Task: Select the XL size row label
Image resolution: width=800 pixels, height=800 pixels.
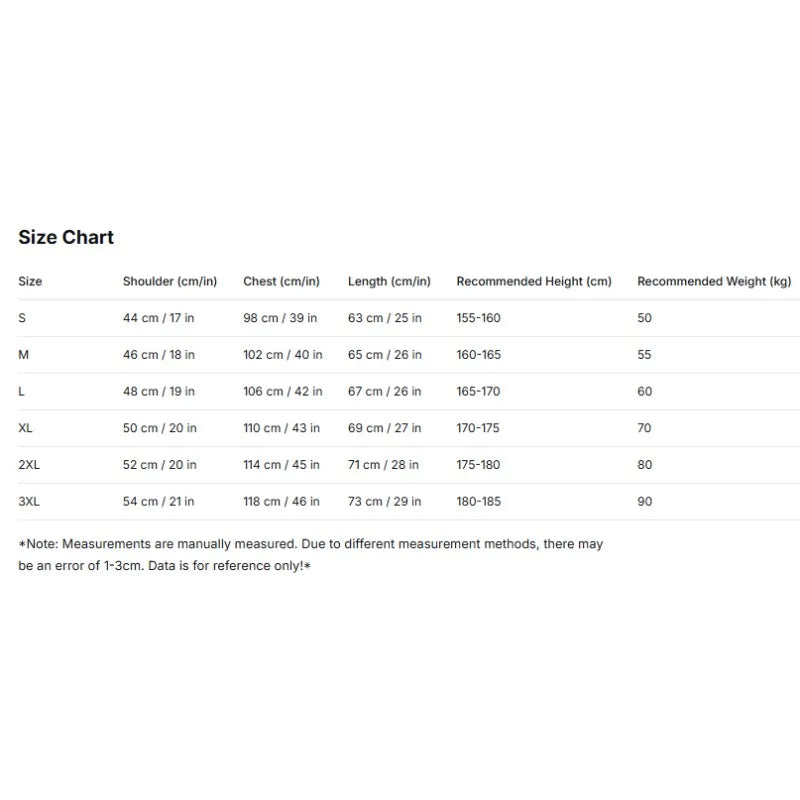Action: coord(26,428)
